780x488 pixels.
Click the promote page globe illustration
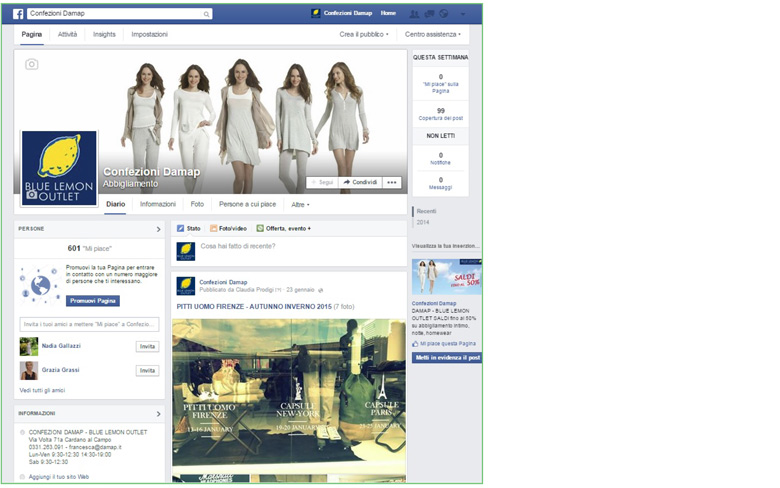tap(40, 285)
